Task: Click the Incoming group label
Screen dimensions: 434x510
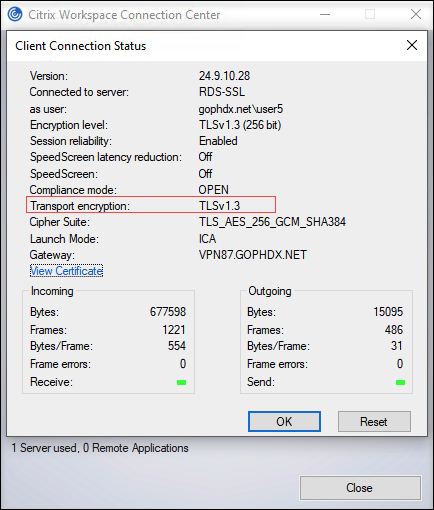Action: 52,291
